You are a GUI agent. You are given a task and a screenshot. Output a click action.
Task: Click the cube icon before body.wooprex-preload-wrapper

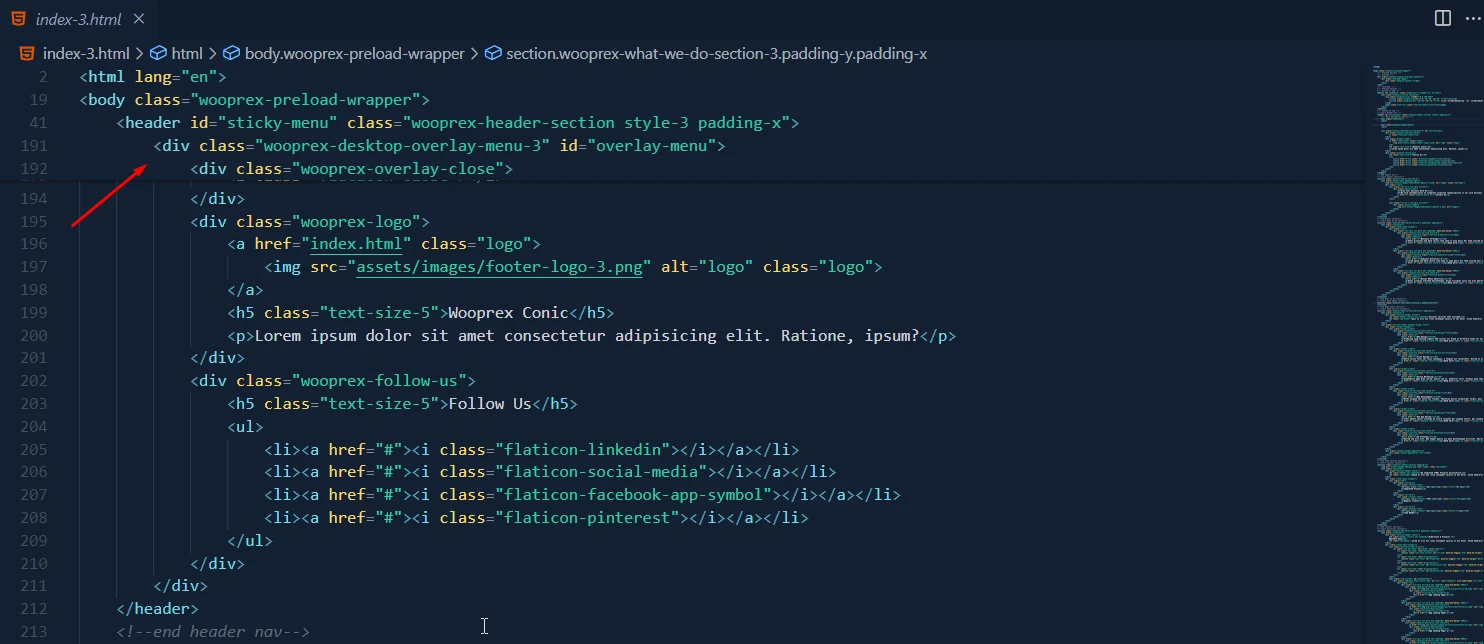[231, 53]
